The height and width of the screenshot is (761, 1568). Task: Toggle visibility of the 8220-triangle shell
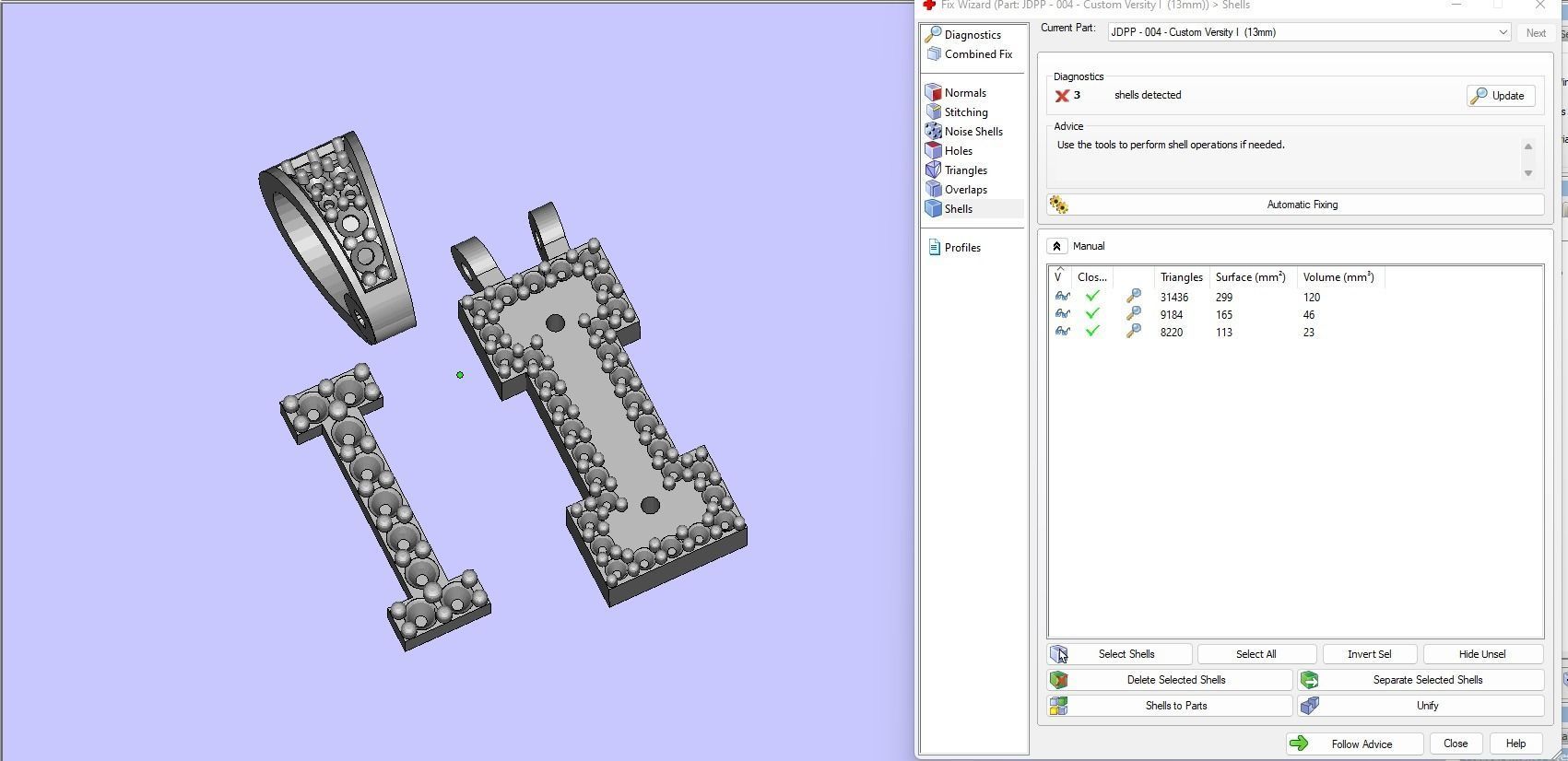1062,332
